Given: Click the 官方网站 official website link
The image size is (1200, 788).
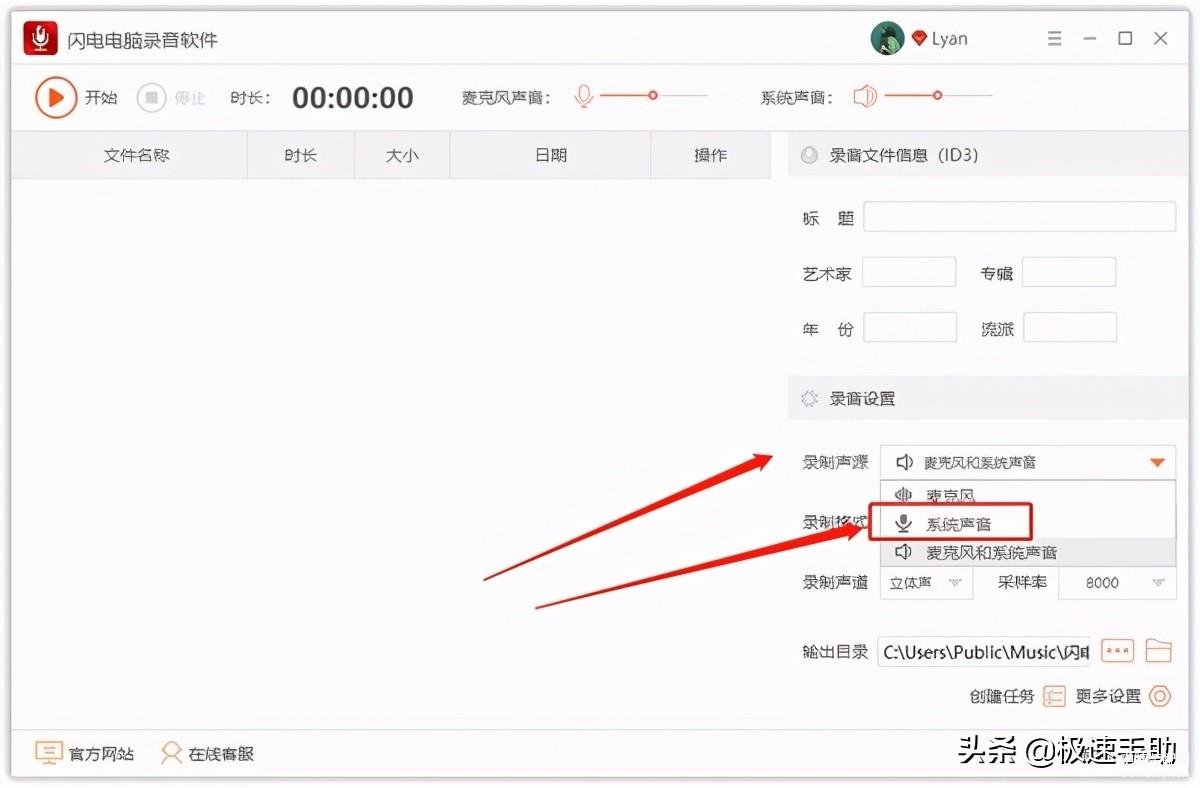Looking at the screenshot, I should (86, 753).
